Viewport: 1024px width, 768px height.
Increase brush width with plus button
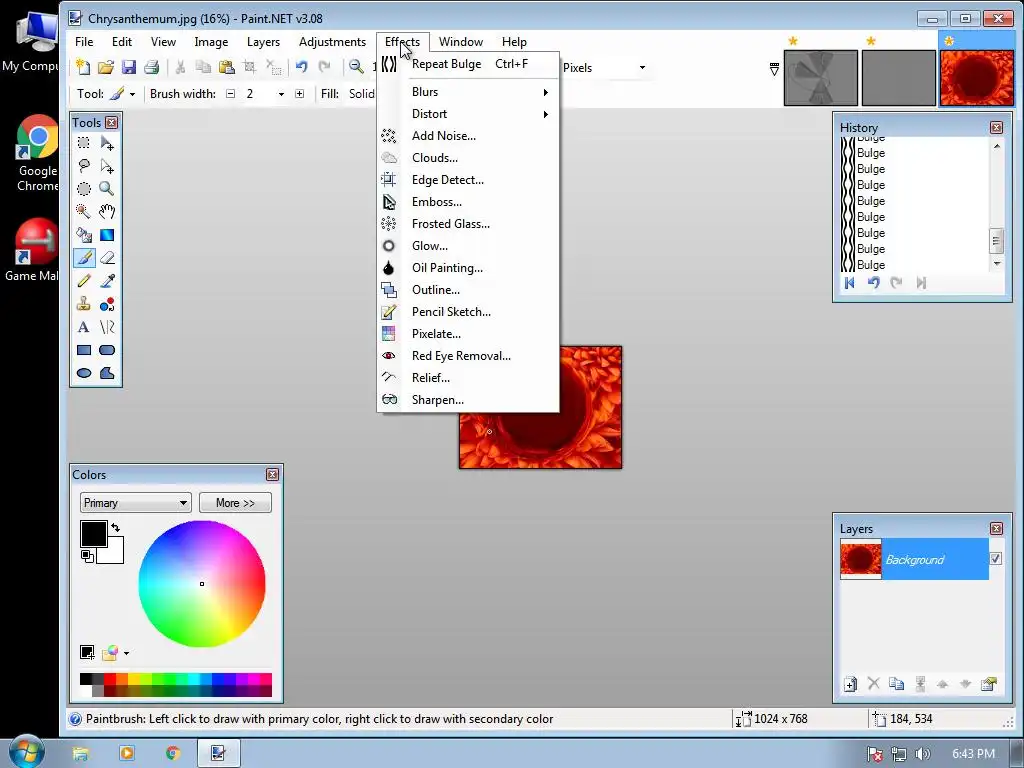(299, 94)
